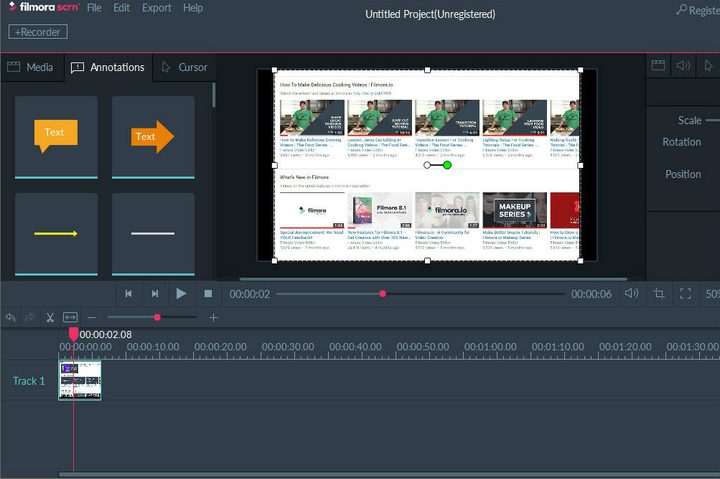Click the Scale property label
Screen dimensions: 720x479
(690, 120)
